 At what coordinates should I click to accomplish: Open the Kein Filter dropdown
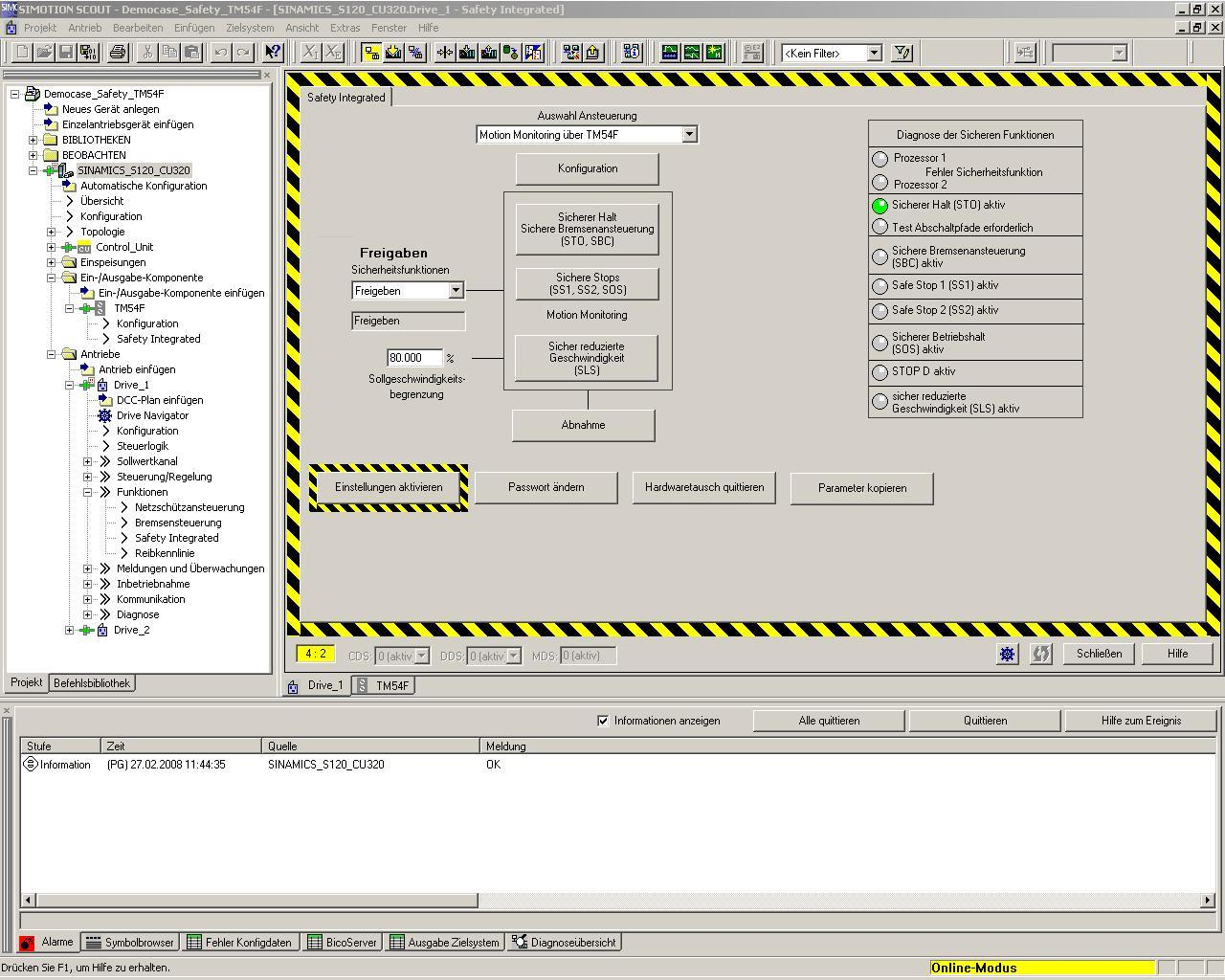click(x=874, y=54)
